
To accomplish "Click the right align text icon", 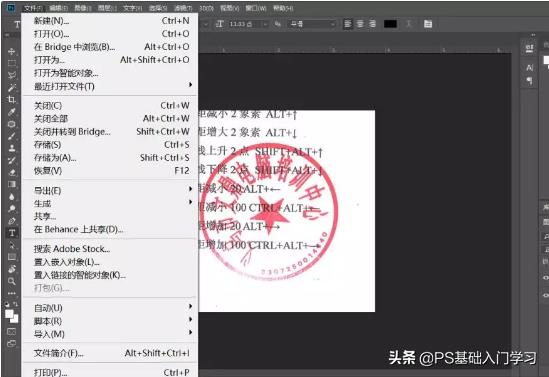I will coord(373,24).
